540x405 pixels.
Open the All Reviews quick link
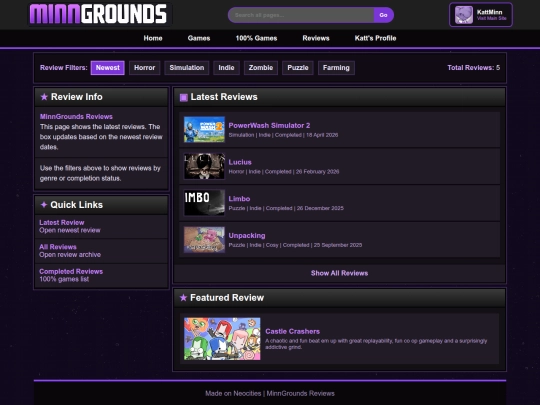coord(58,247)
